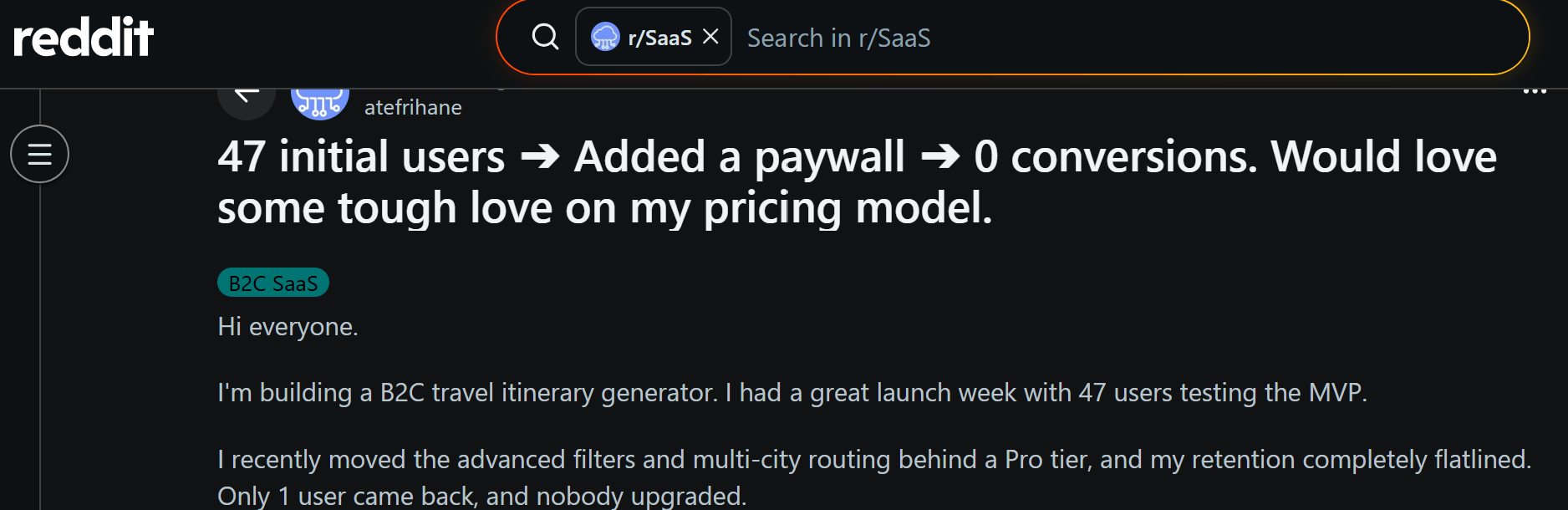The height and width of the screenshot is (510, 1568).
Task: Click the reddit logo to go home
Action: pyautogui.click(x=84, y=38)
